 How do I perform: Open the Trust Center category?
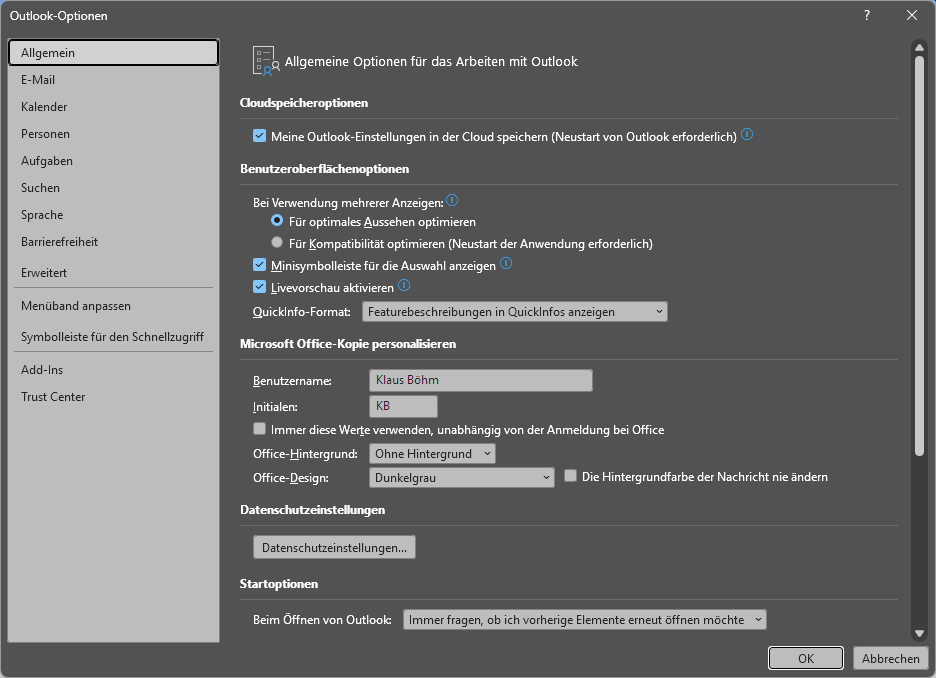tap(113, 396)
